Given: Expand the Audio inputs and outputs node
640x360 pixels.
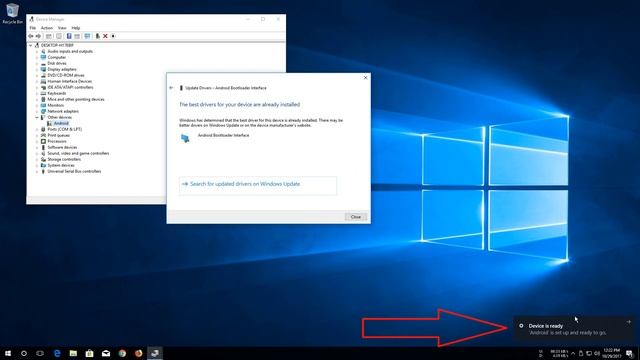Looking at the screenshot, I should (x=37, y=51).
